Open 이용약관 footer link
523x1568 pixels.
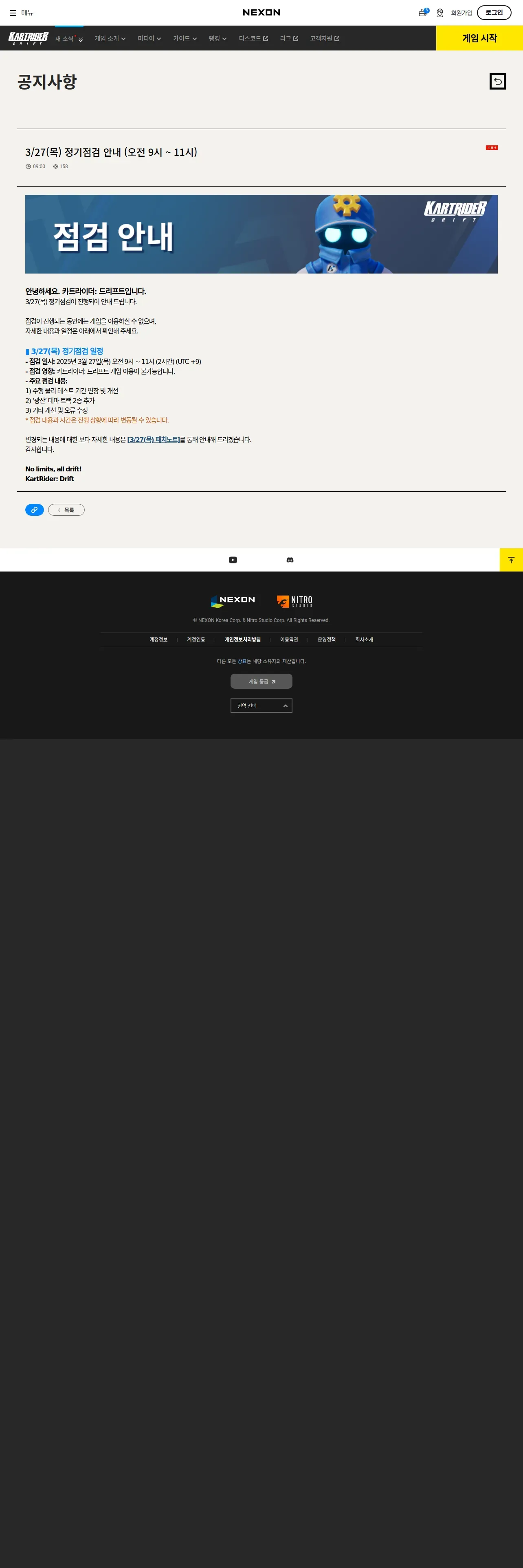(289, 640)
